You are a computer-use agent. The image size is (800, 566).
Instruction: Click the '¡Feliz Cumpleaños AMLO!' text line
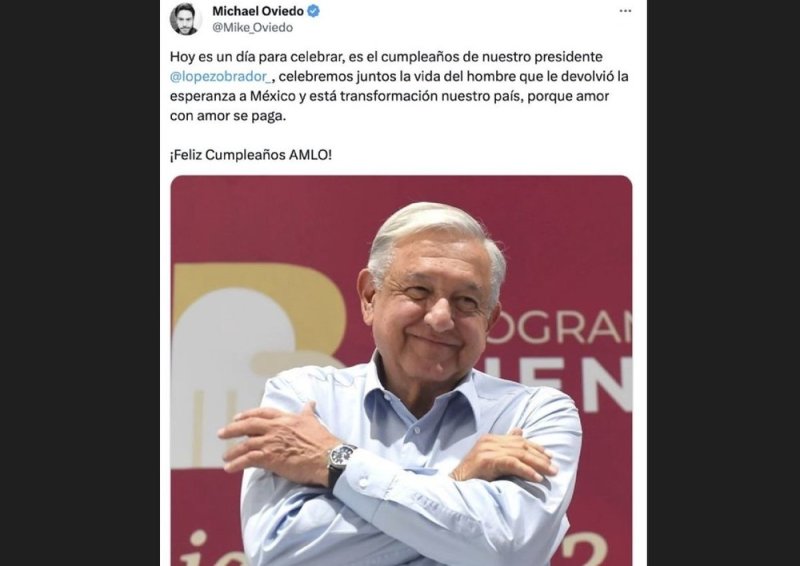coord(251,155)
